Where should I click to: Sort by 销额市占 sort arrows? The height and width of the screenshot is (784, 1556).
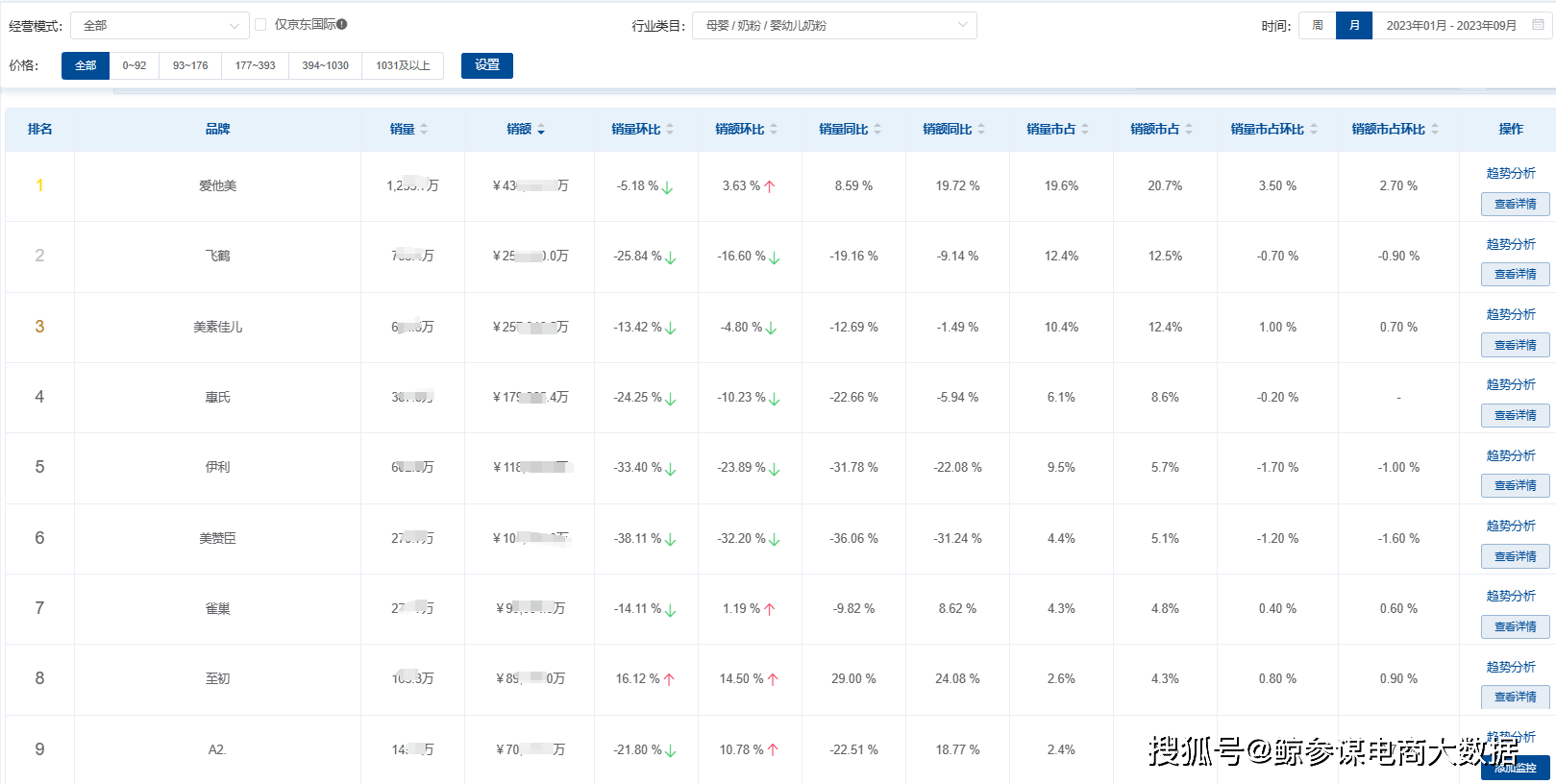[1189, 130]
